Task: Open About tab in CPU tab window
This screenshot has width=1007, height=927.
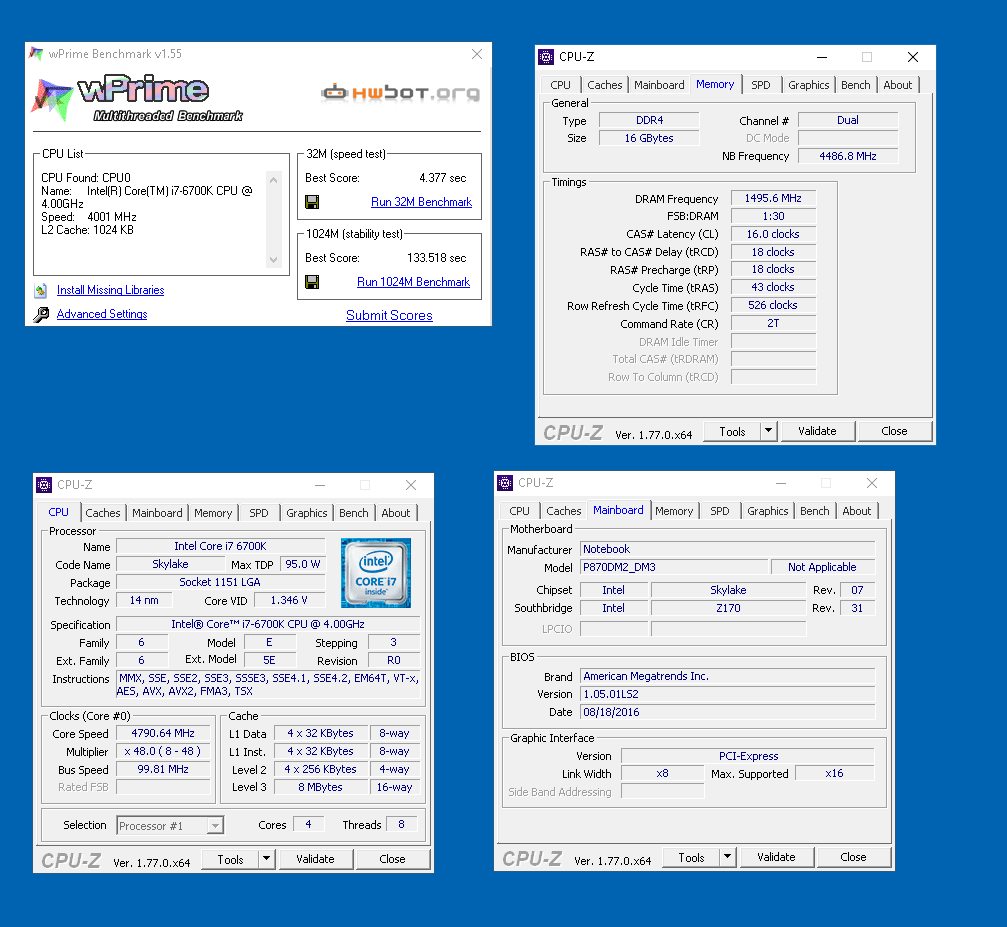Action: (396, 513)
